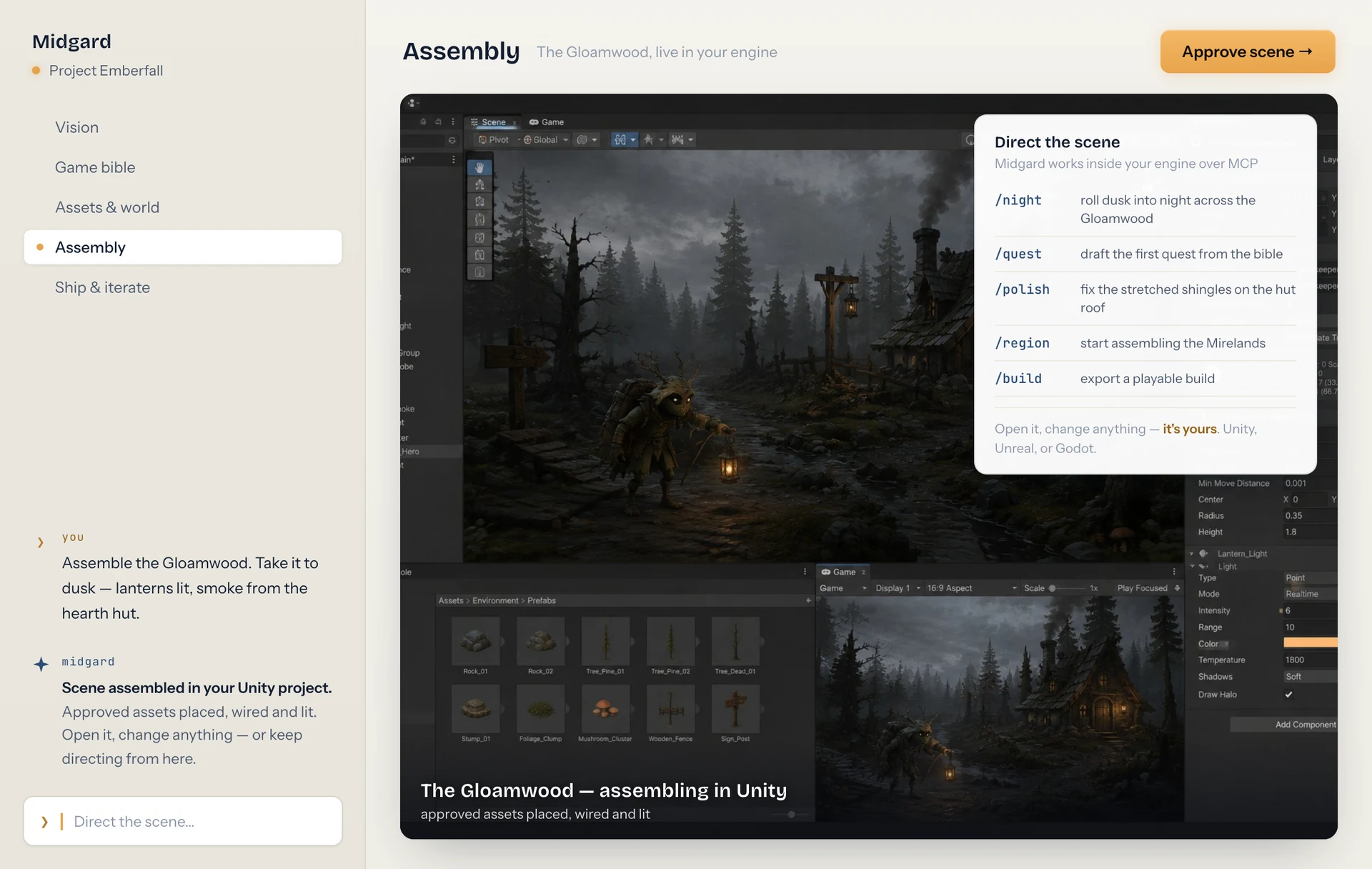1372x869 pixels.
Task: Open the scene row three-dot menu
Action: coord(453,159)
